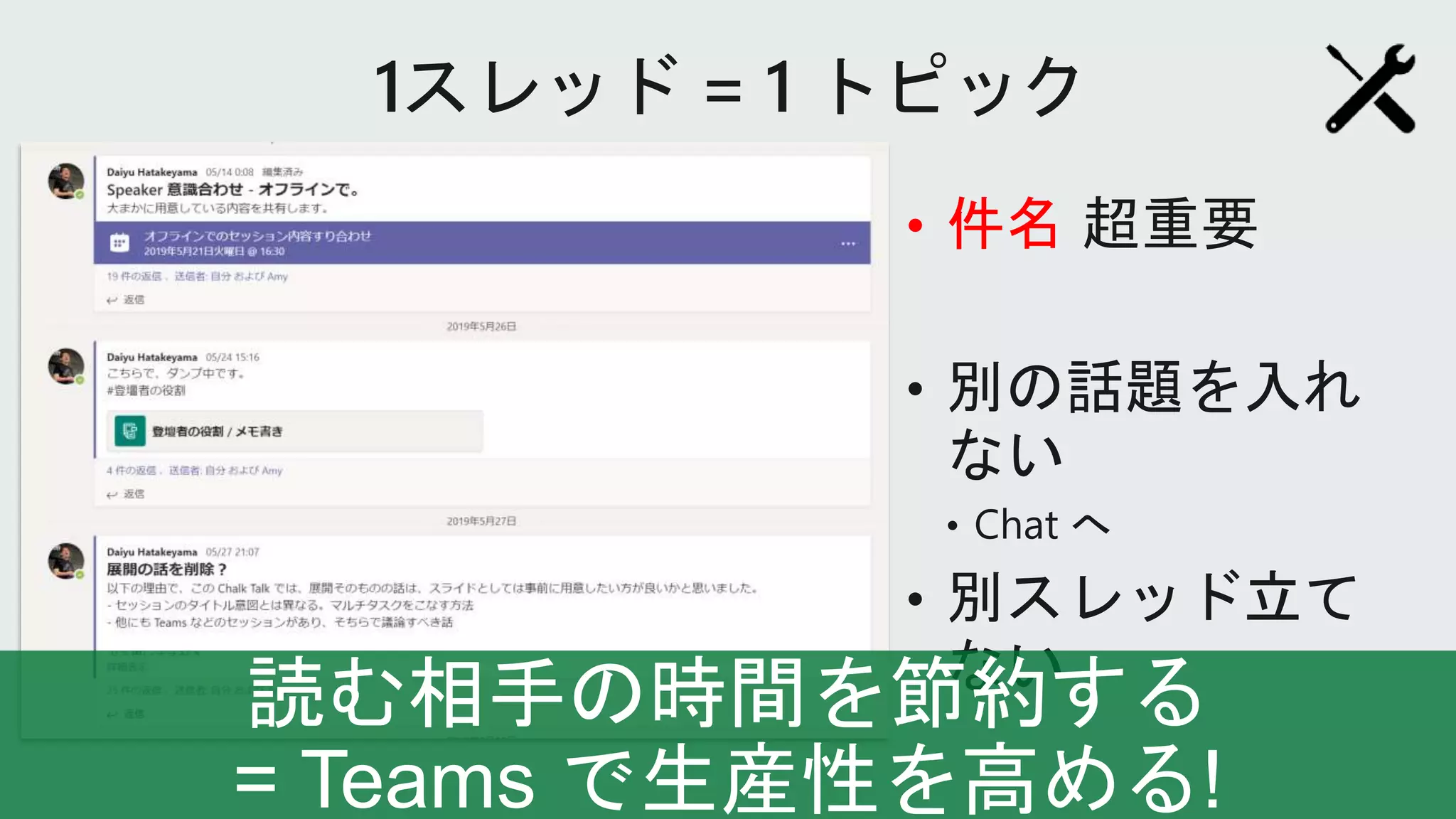Viewport: 1456px width, 819px height.
Task: Click the avatar on the Speaker 意識合わせ post
Action: click(x=65, y=181)
